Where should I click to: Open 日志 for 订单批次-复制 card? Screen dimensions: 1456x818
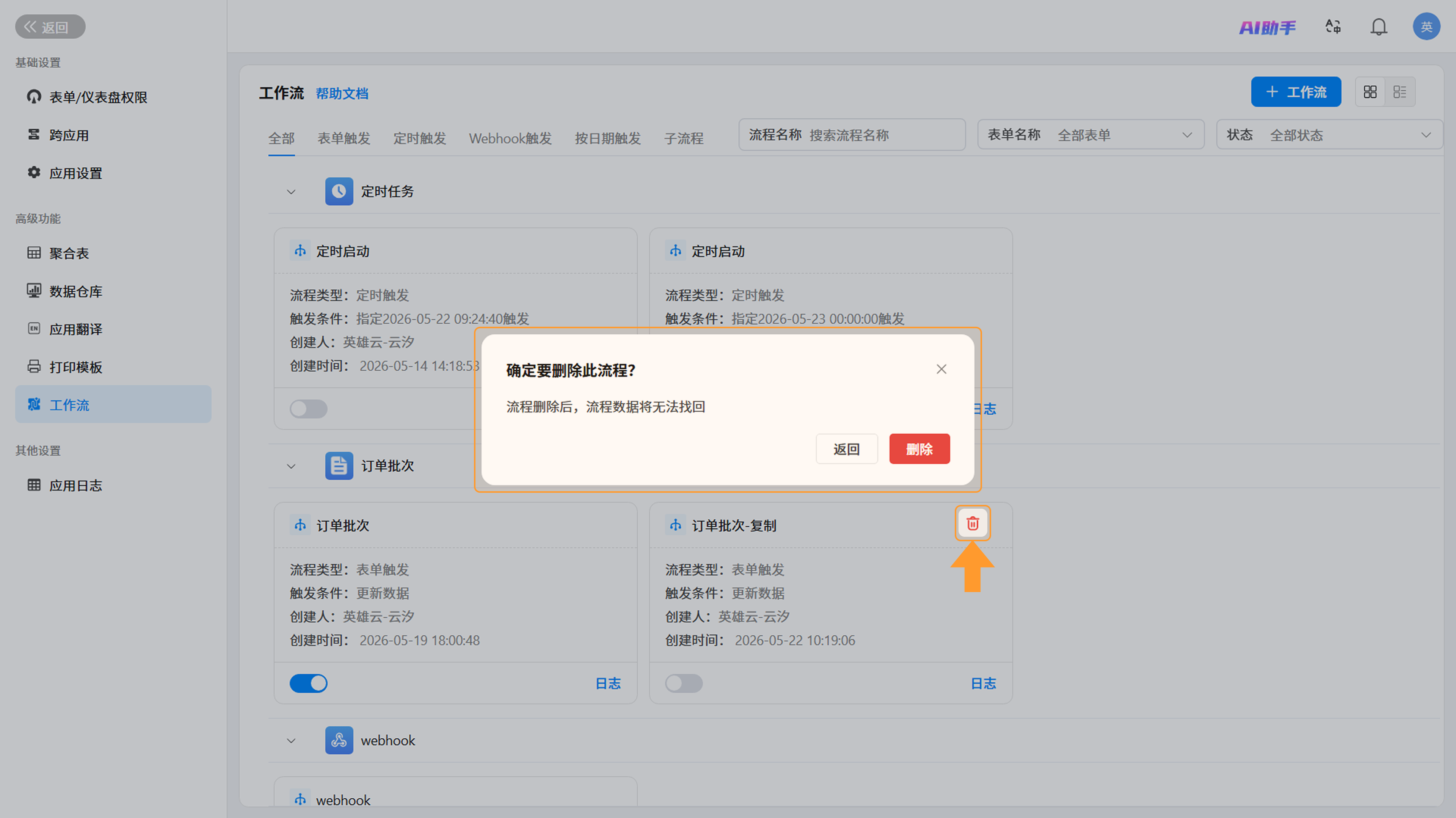pyautogui.click(x=984, y=683)
